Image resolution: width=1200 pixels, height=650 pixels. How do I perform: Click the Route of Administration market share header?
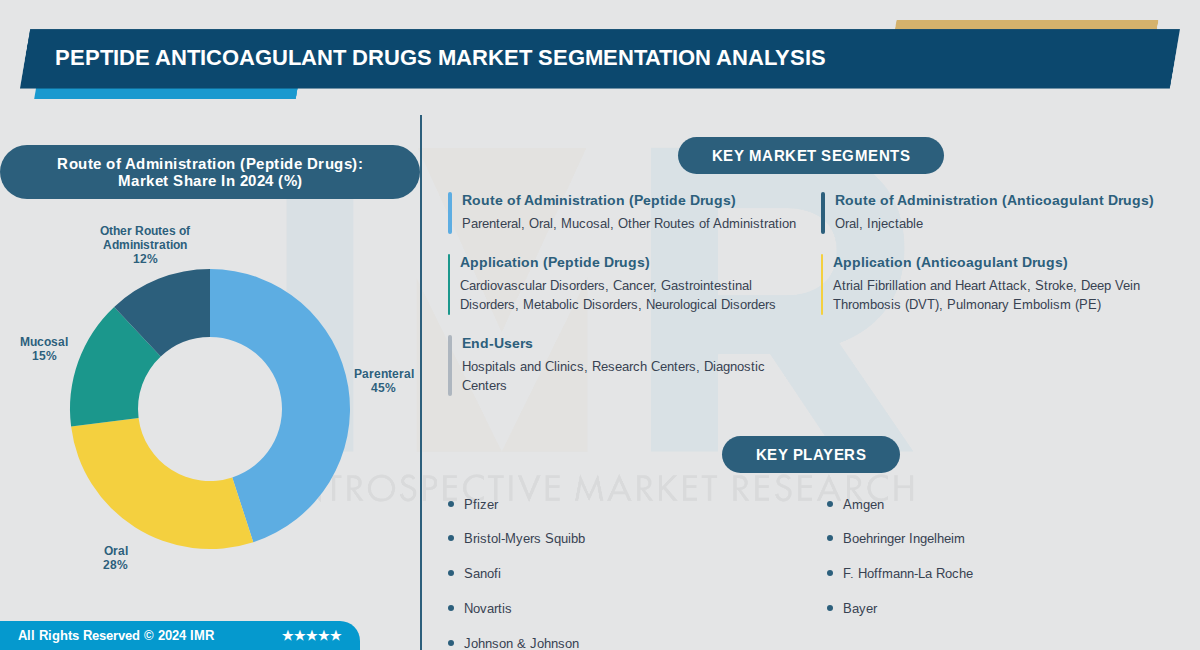coord(210,172)
